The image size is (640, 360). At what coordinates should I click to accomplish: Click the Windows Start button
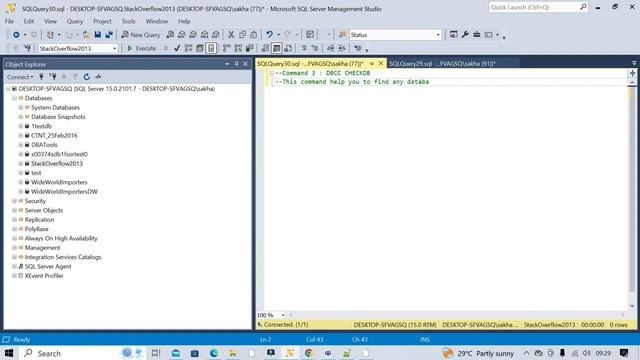(x=9, y=353)
